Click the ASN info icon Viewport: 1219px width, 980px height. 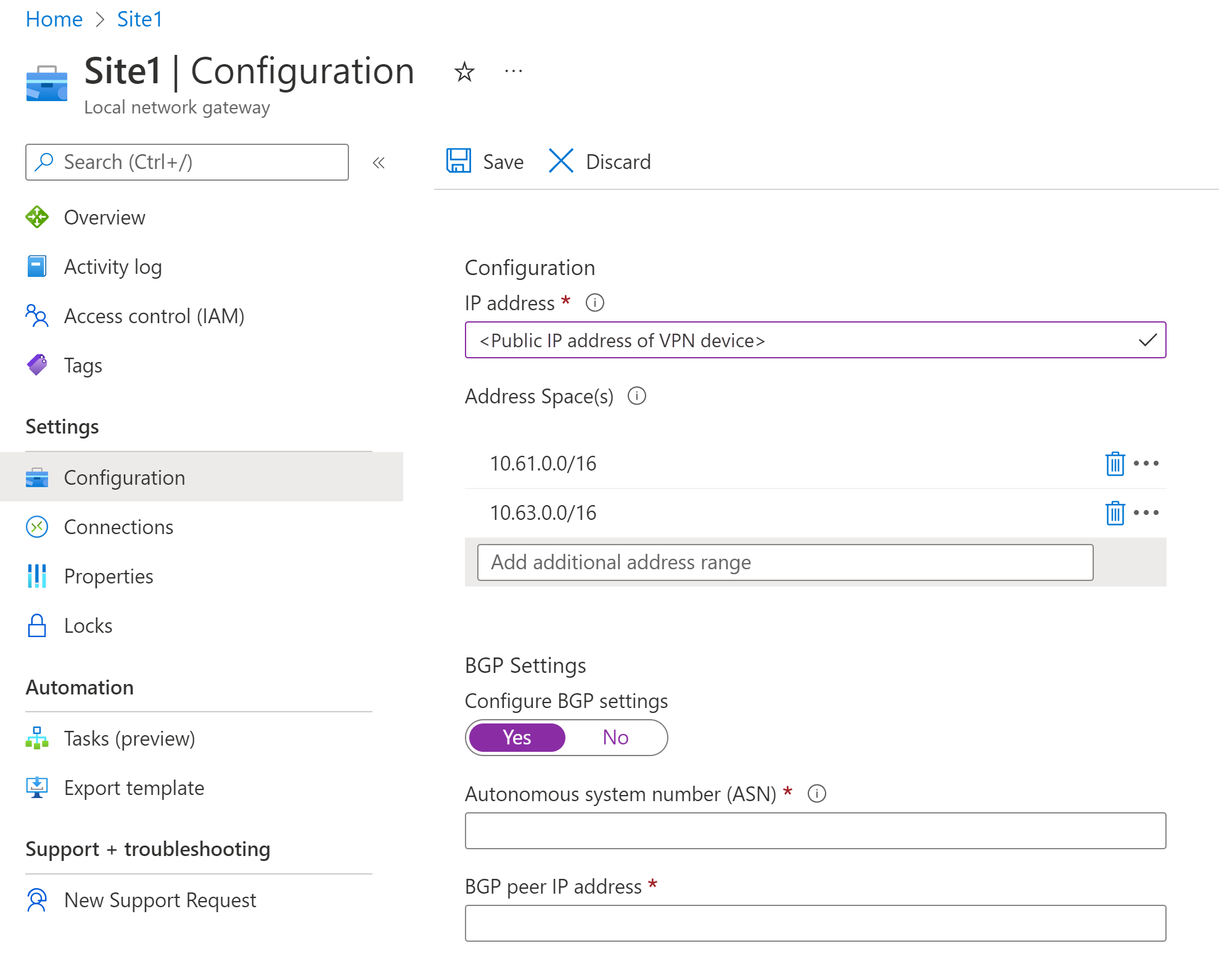(816, 794)
